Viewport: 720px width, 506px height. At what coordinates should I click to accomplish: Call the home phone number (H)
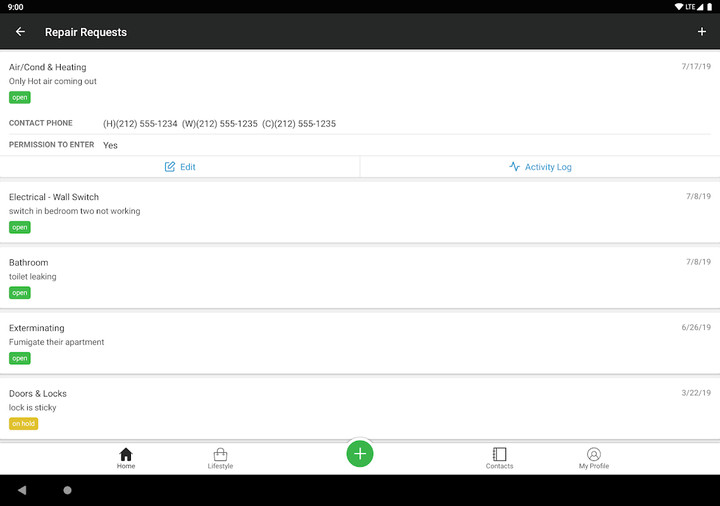tap(140, 124)
